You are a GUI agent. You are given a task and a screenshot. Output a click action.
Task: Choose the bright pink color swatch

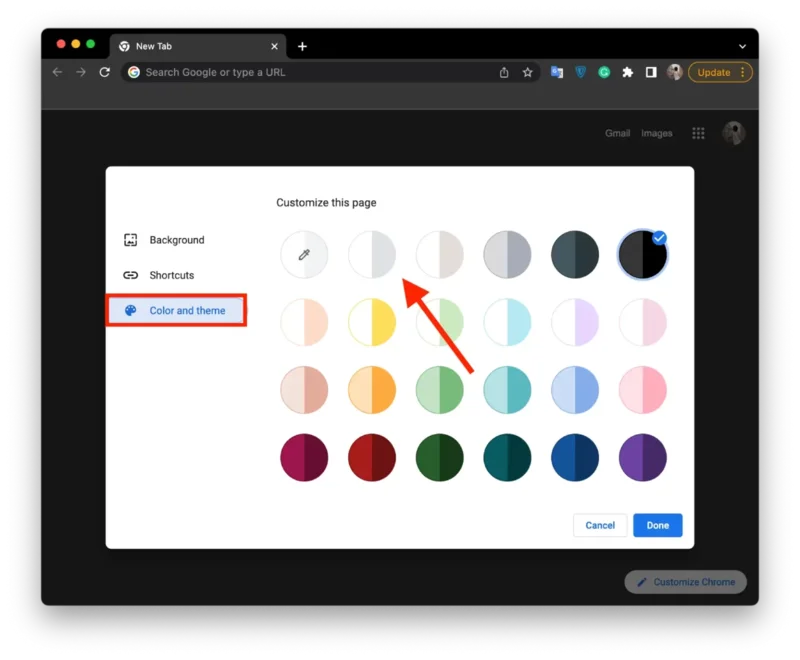point(643,390)
